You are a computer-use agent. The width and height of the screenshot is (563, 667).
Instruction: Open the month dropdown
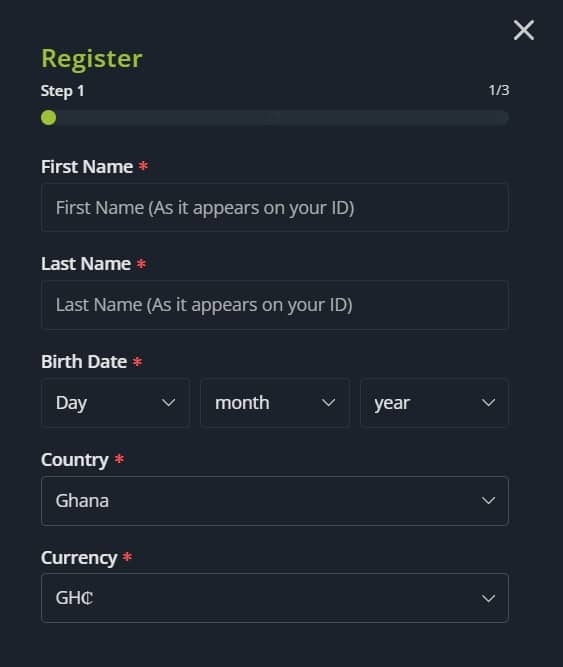pos(275,403)
